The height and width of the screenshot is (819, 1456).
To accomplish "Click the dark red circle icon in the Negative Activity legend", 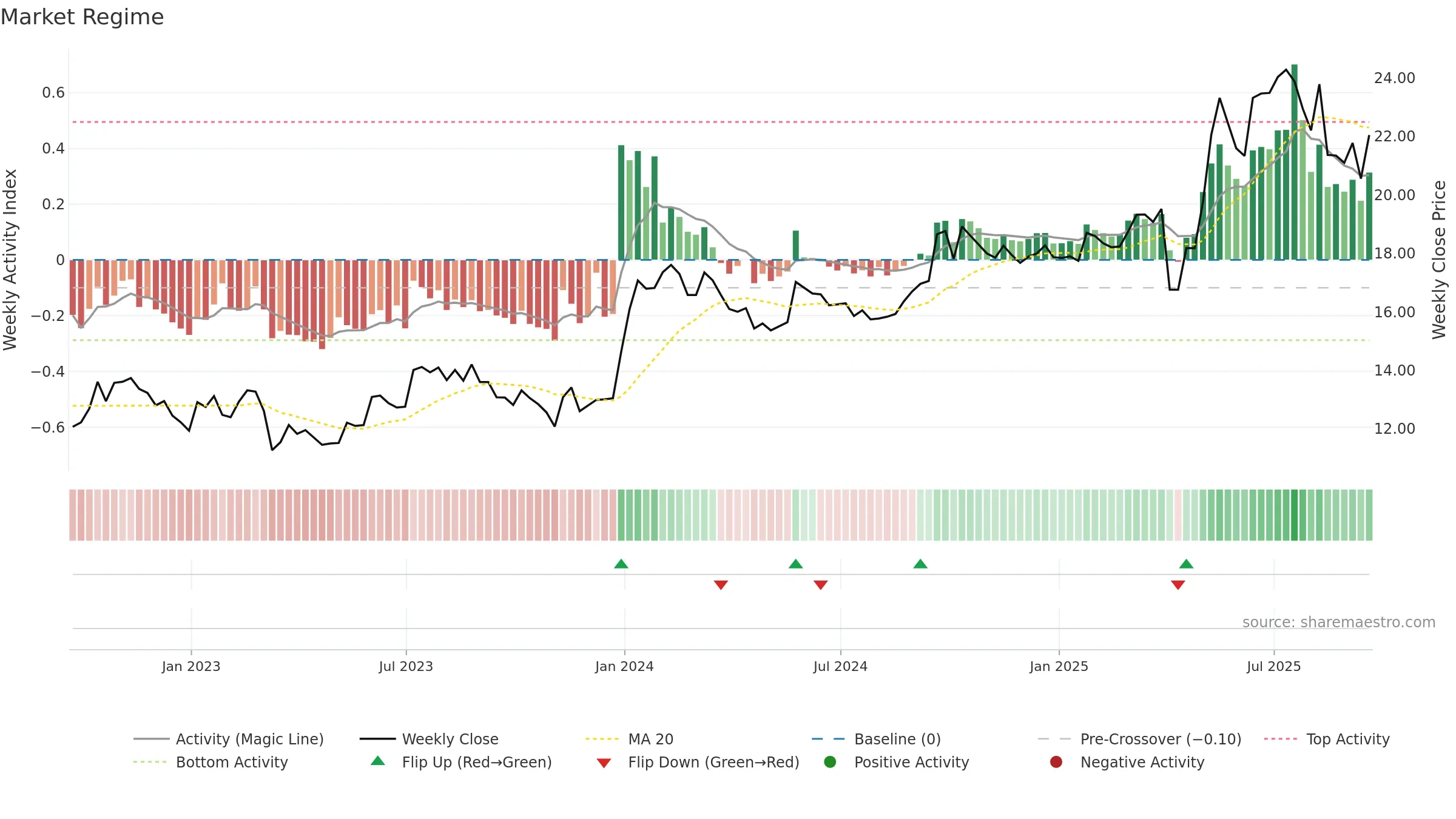I will [x=1056, y=762].
